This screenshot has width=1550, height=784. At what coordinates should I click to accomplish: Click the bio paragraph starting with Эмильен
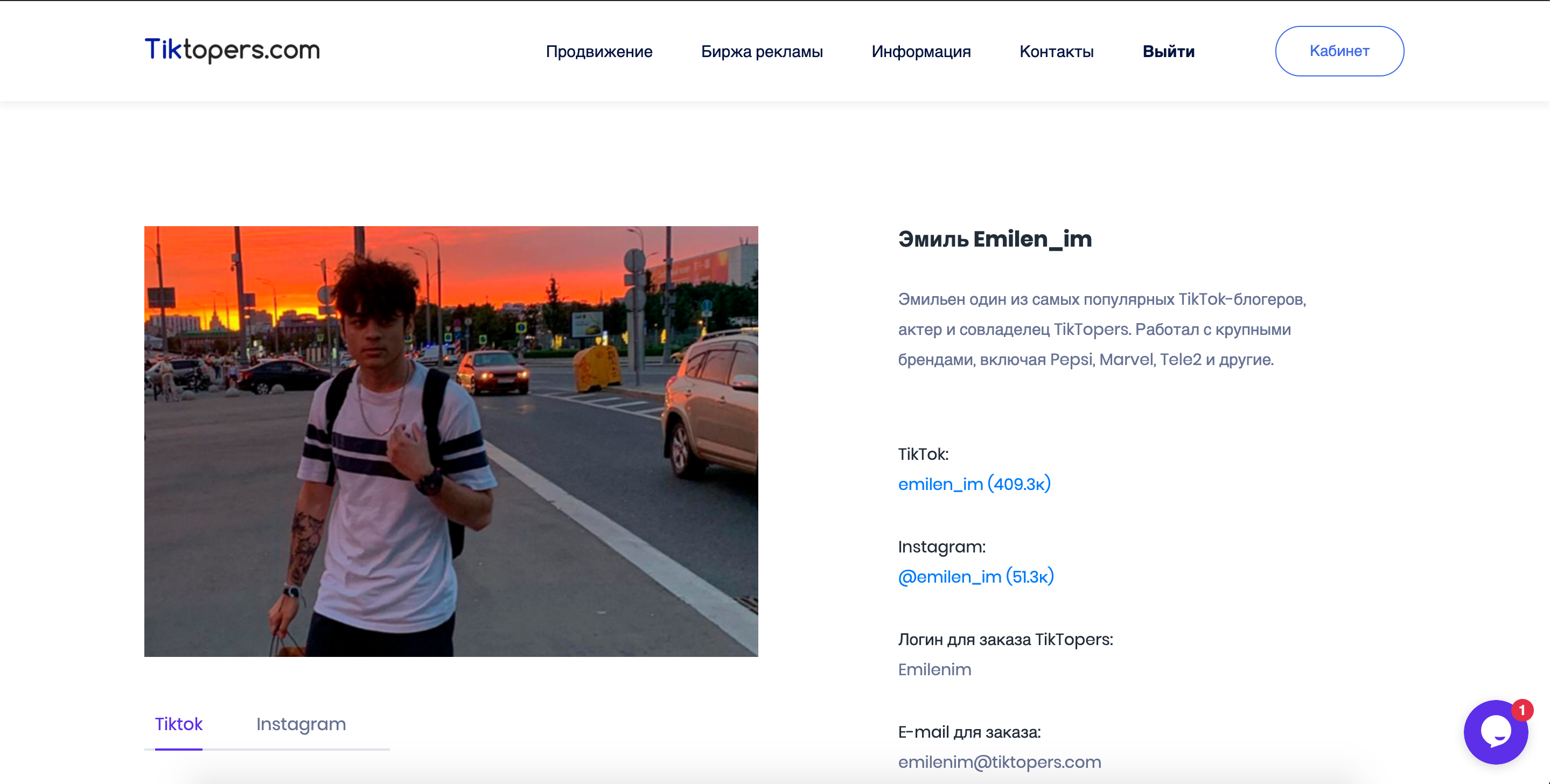[1102, 329]
